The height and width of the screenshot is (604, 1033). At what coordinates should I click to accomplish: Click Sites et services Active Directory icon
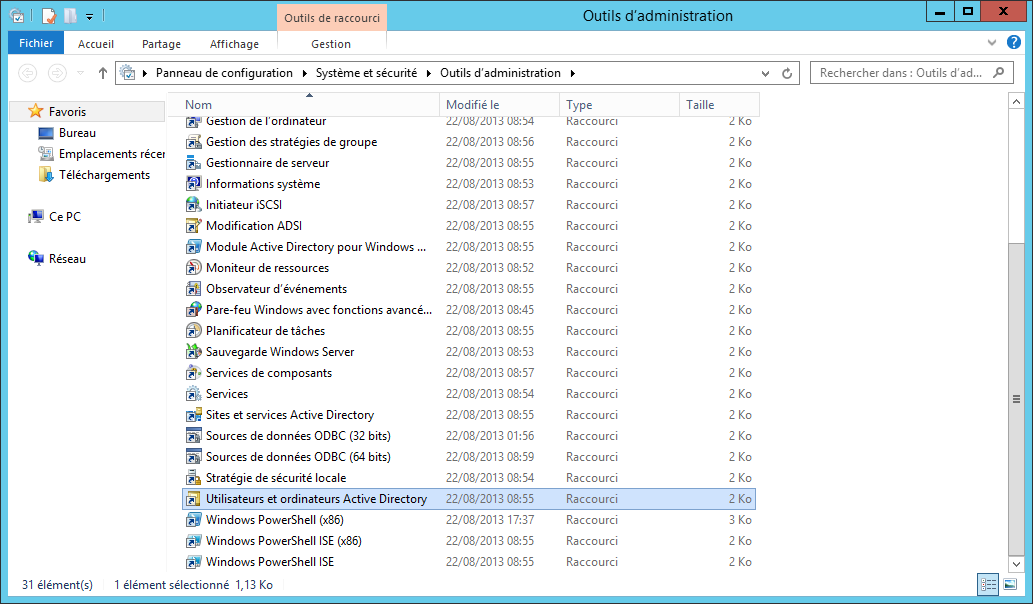(x=193, y=415)
